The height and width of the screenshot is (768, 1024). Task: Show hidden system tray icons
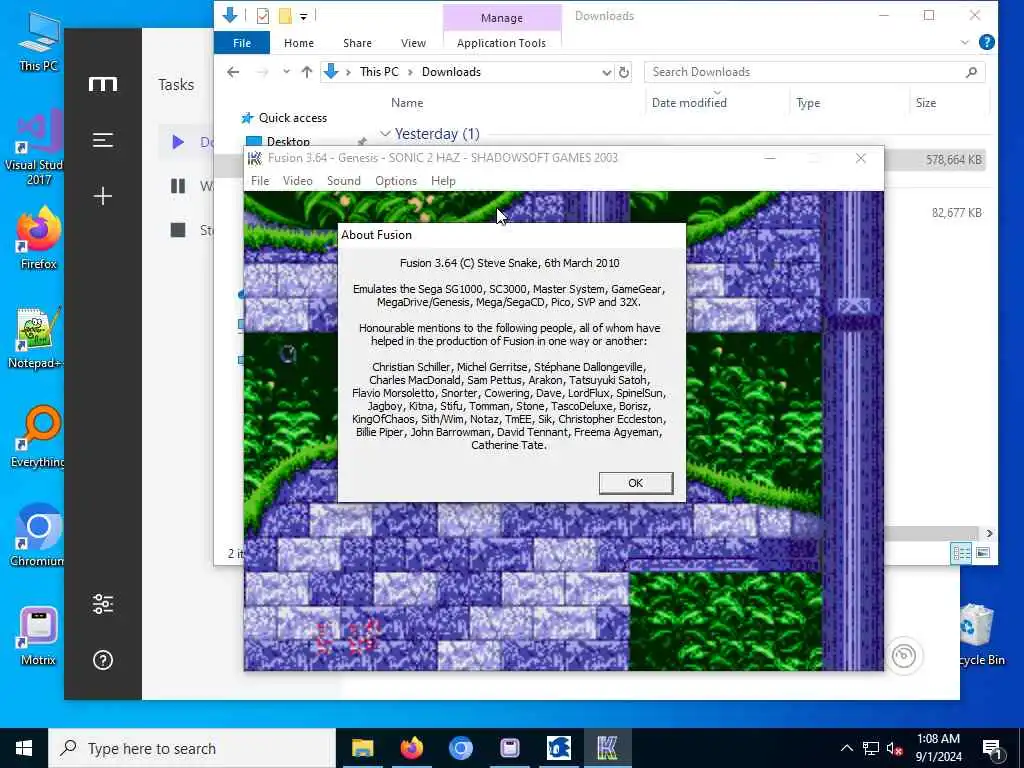coord(846,748)
